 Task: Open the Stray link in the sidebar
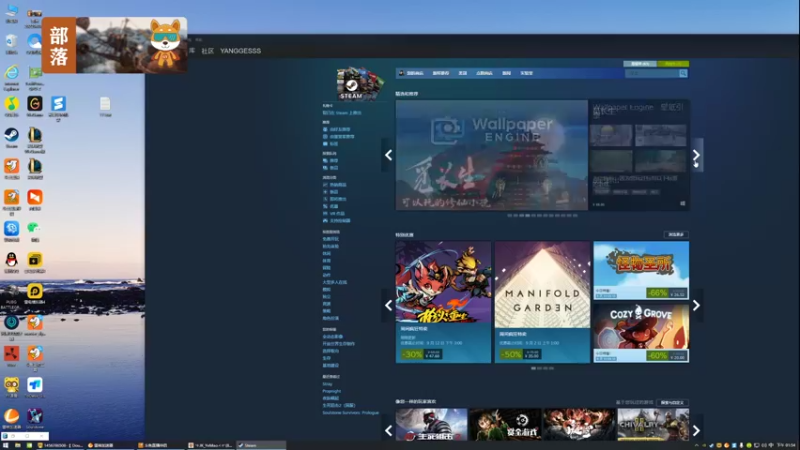point(327,384)
